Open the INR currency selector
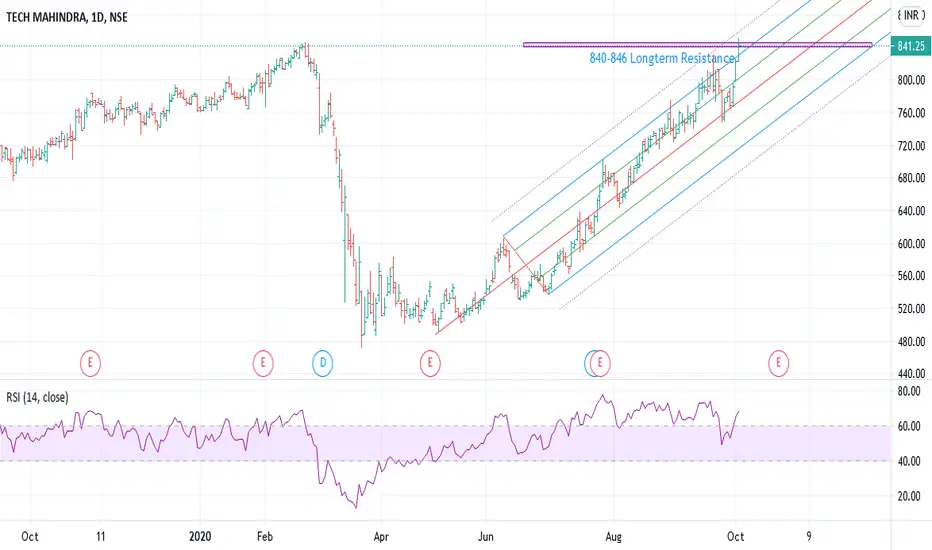This screenshot has width=932, height=550. pos(911,15)
